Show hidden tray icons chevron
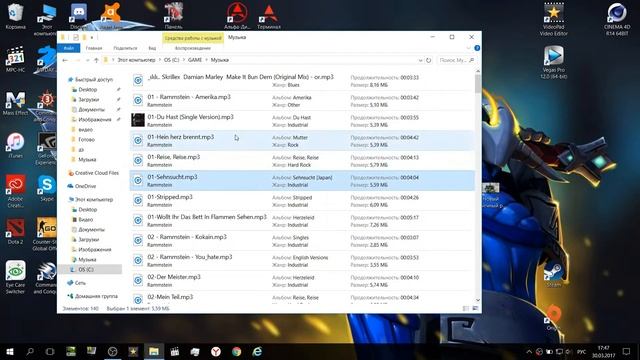This screenshot has width=640, height=360. tap(529, 351)
